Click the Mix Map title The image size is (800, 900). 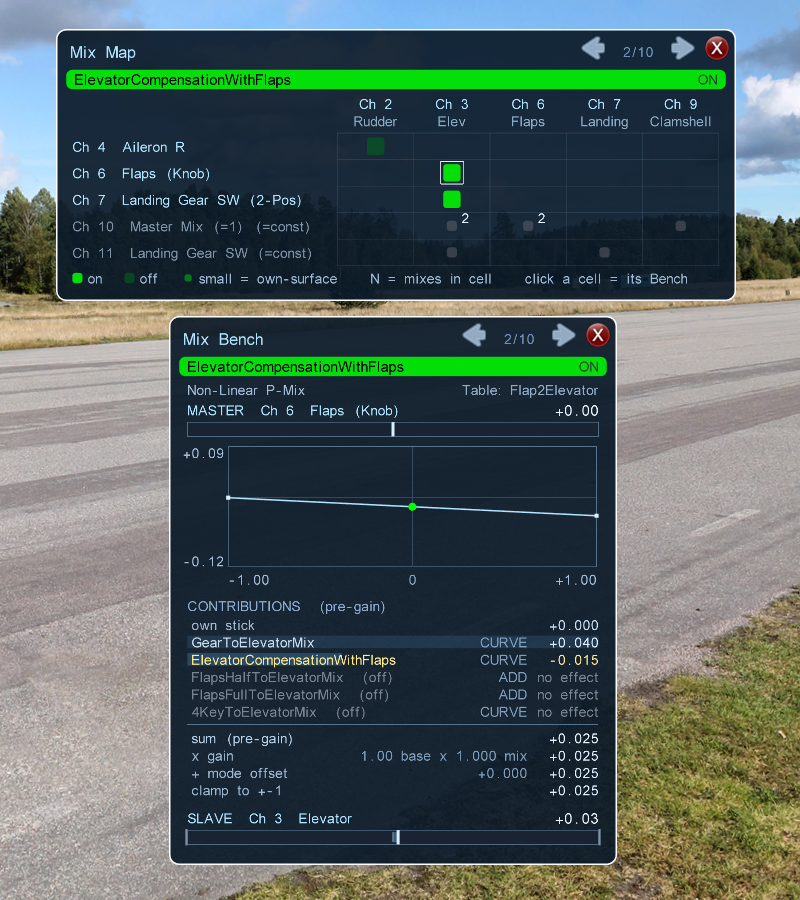point(103,53)
